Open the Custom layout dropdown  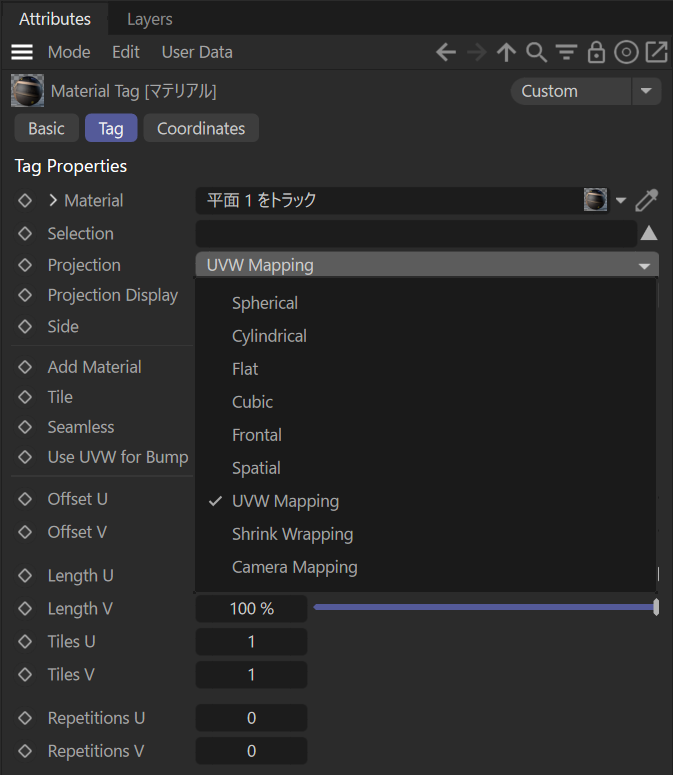click(586, 91)
